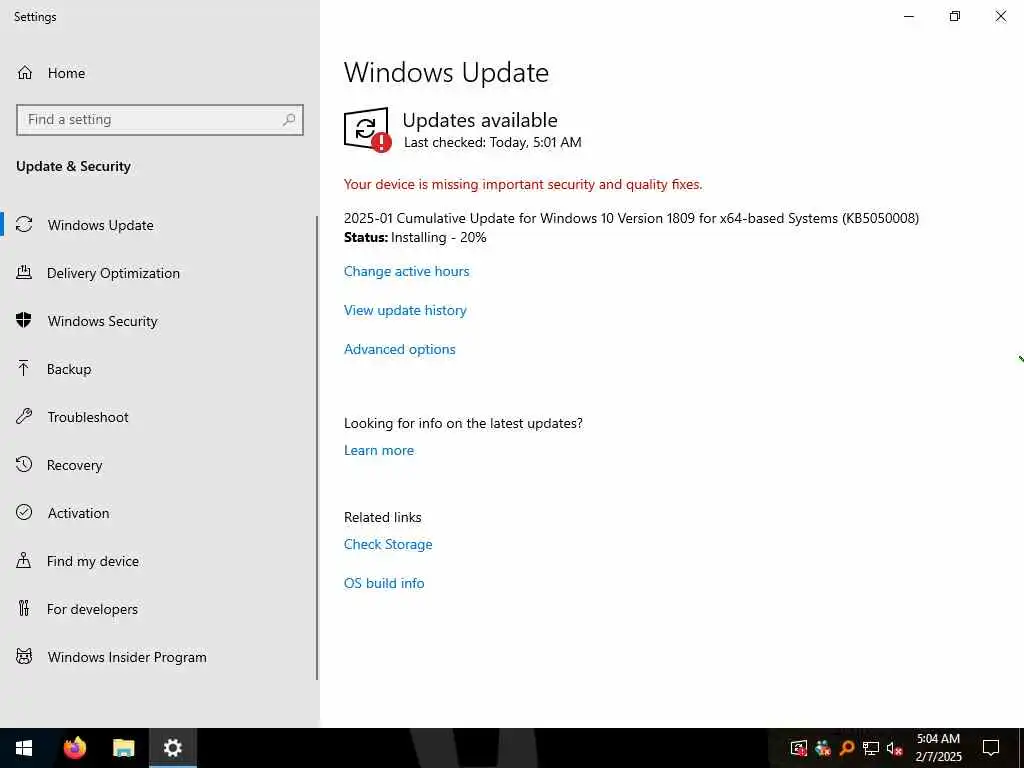Open Find my device settings

coord(159,561)
